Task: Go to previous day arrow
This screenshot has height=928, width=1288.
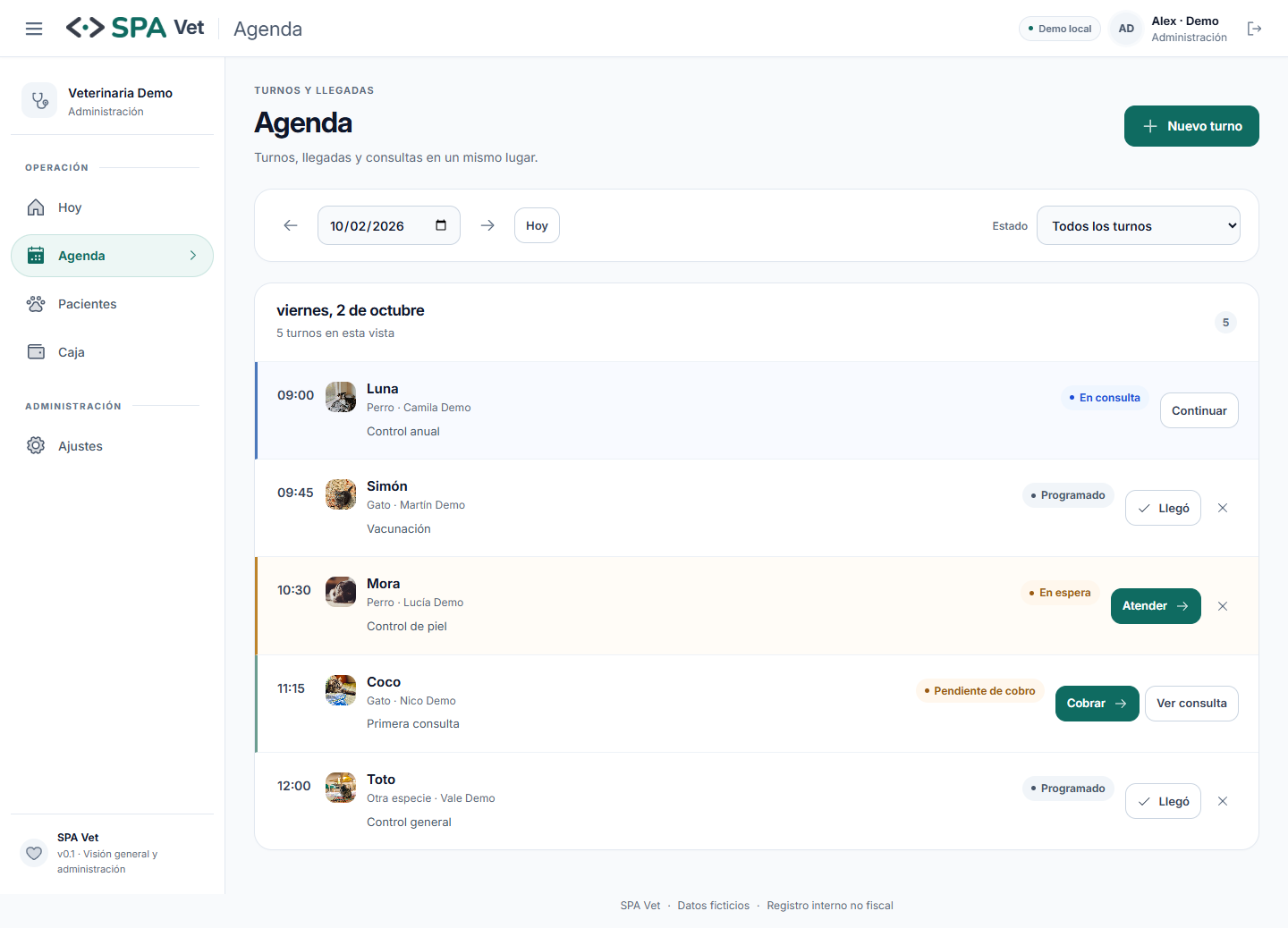Action: click(x=291, y=225)
